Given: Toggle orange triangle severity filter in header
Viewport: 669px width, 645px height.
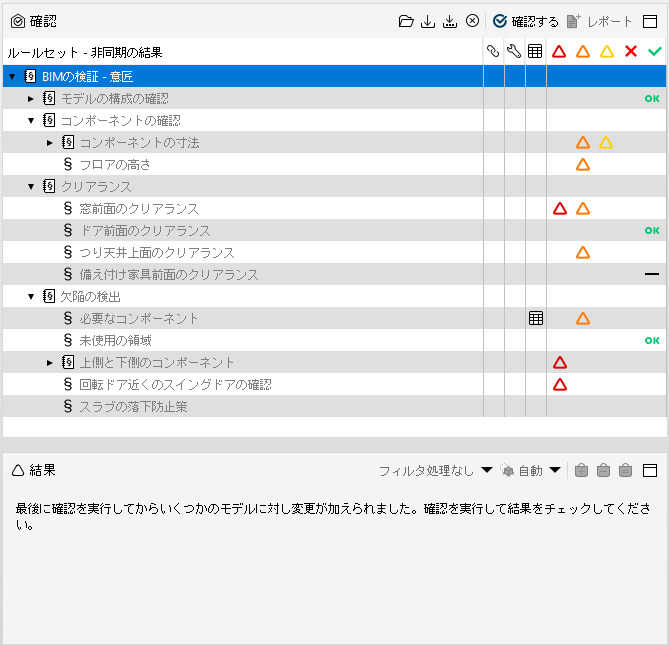Looking at the screenshot, I should (x=583, y=52).
